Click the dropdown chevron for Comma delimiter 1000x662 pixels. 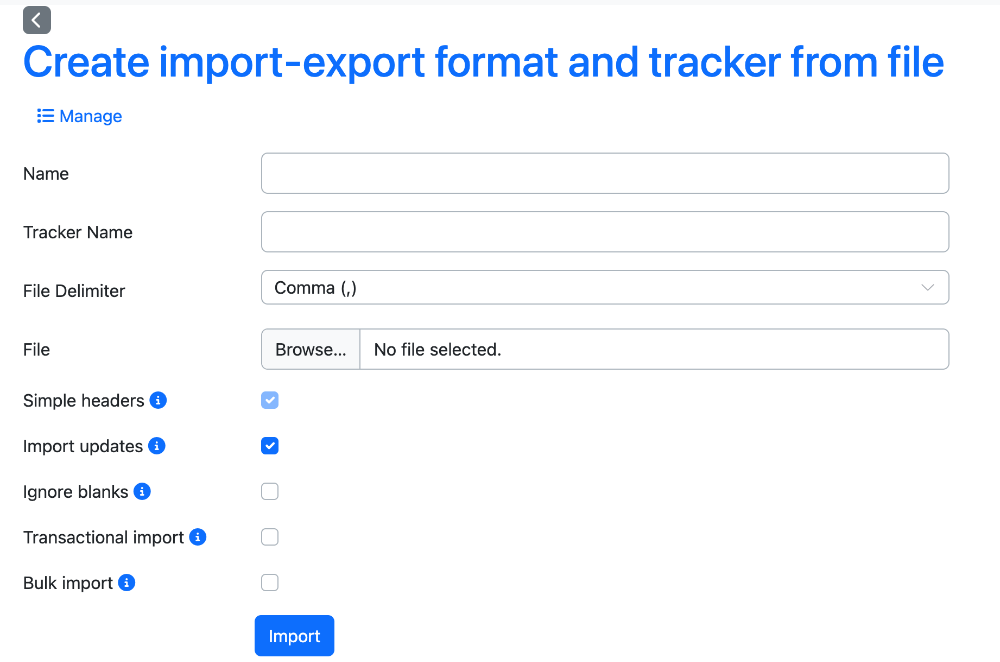point(928,288)
